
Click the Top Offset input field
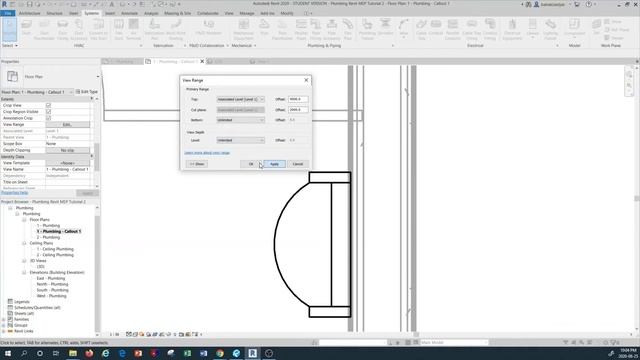point(298,99)
